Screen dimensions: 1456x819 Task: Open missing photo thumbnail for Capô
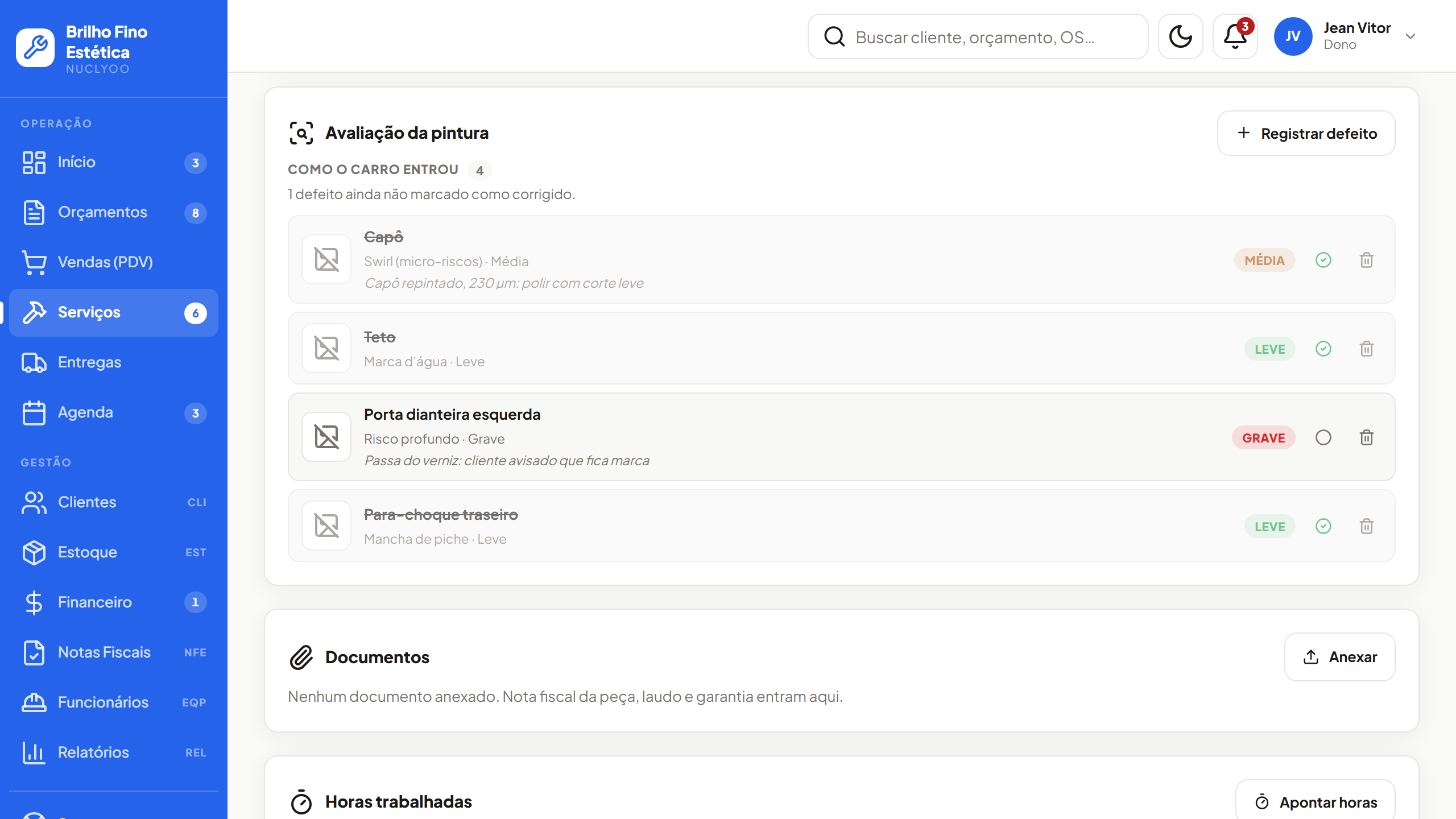click(326, 259)
